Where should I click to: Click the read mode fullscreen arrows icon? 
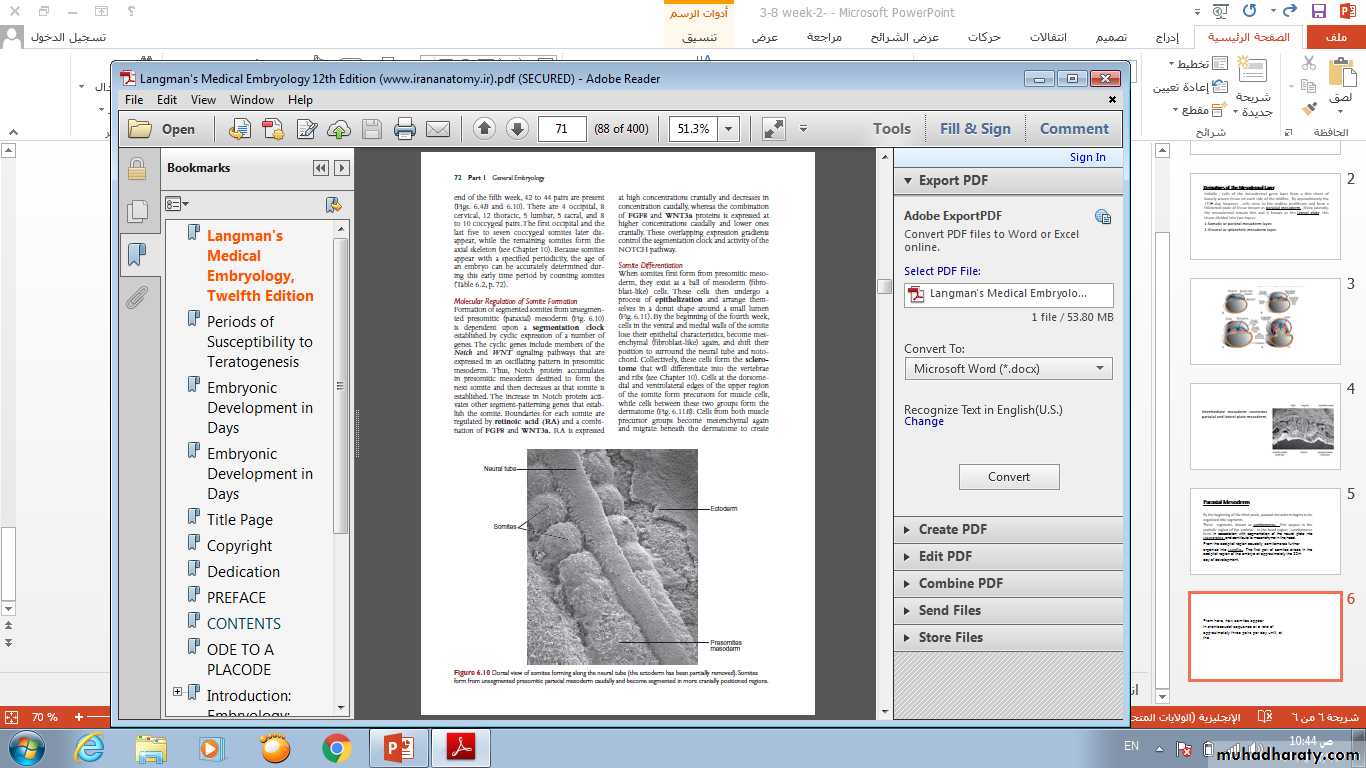[x=773, y=129]
